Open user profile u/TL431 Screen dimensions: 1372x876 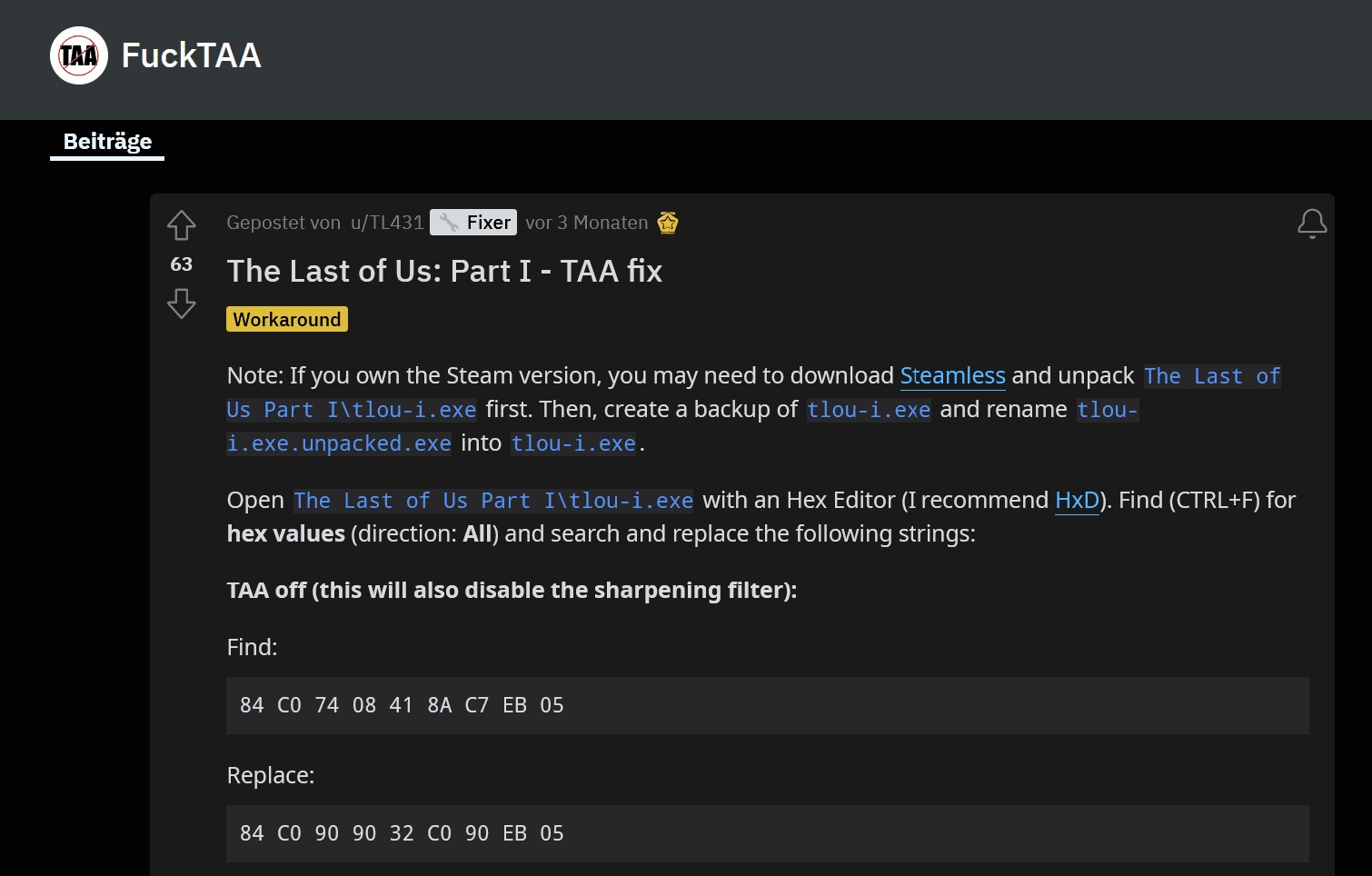coord(387,223)
